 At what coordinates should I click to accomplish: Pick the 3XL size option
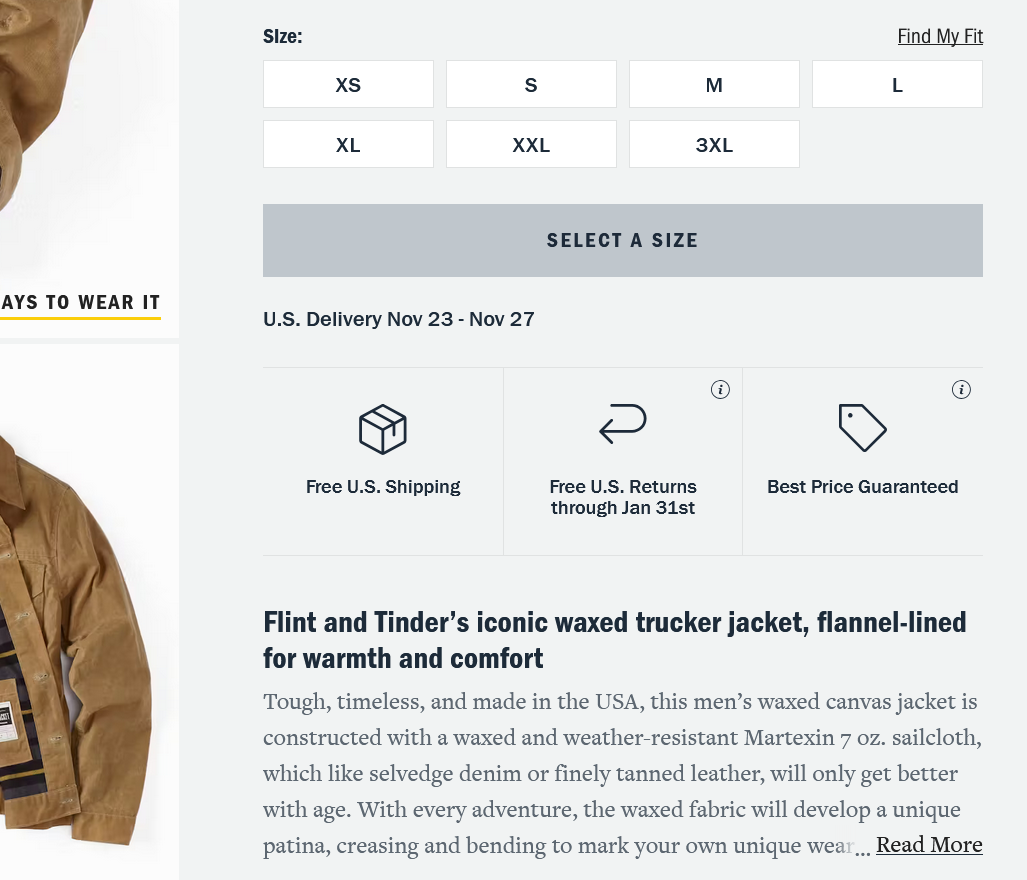point(714,145)
